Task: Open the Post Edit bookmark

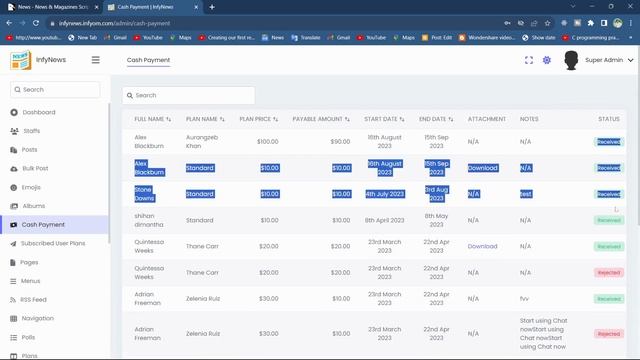Action: coord(437,38)
